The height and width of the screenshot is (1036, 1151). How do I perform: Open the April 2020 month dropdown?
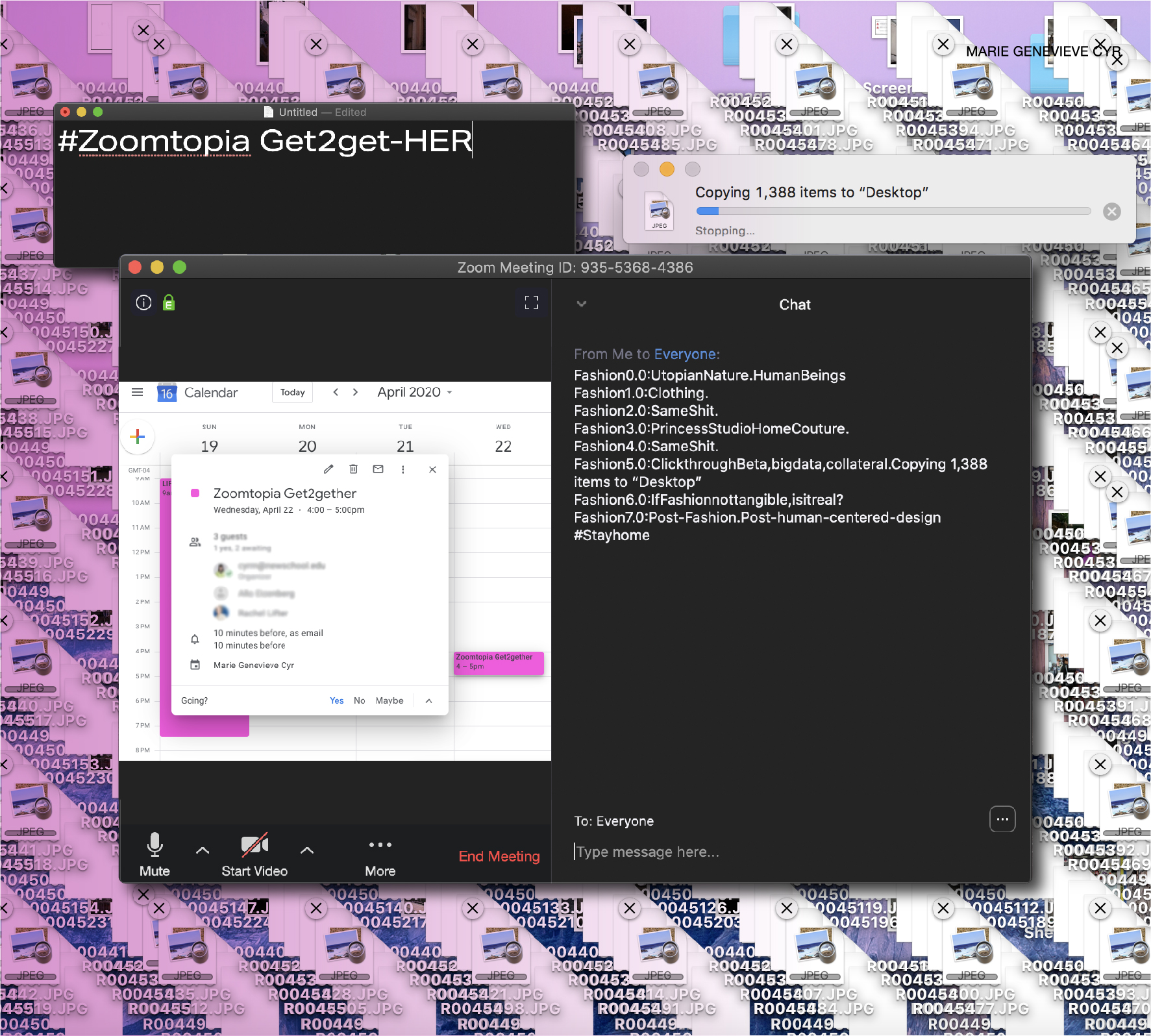coord(415,392)
